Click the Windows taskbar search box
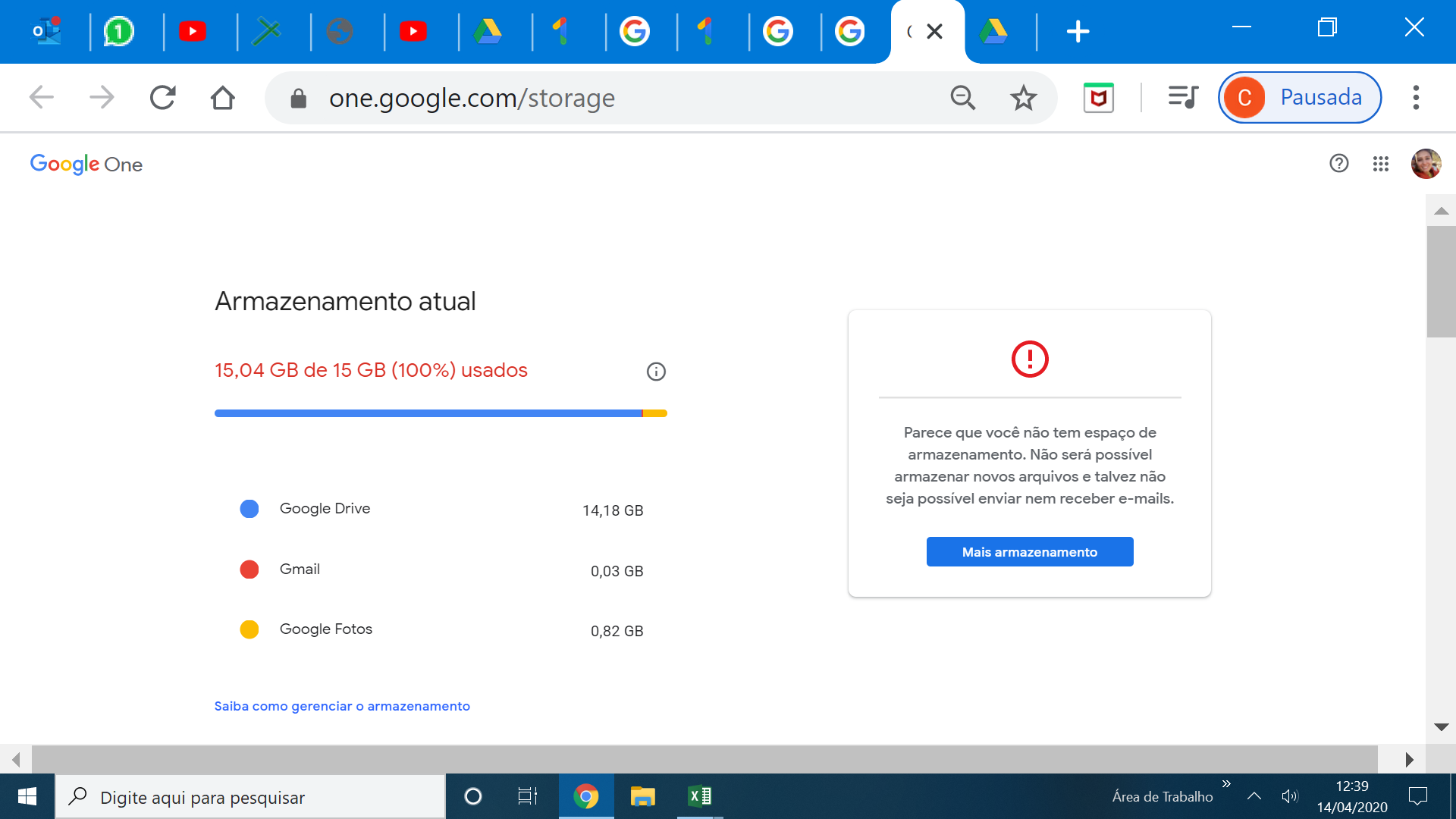The image size is (1456, 819). [250, 797]
